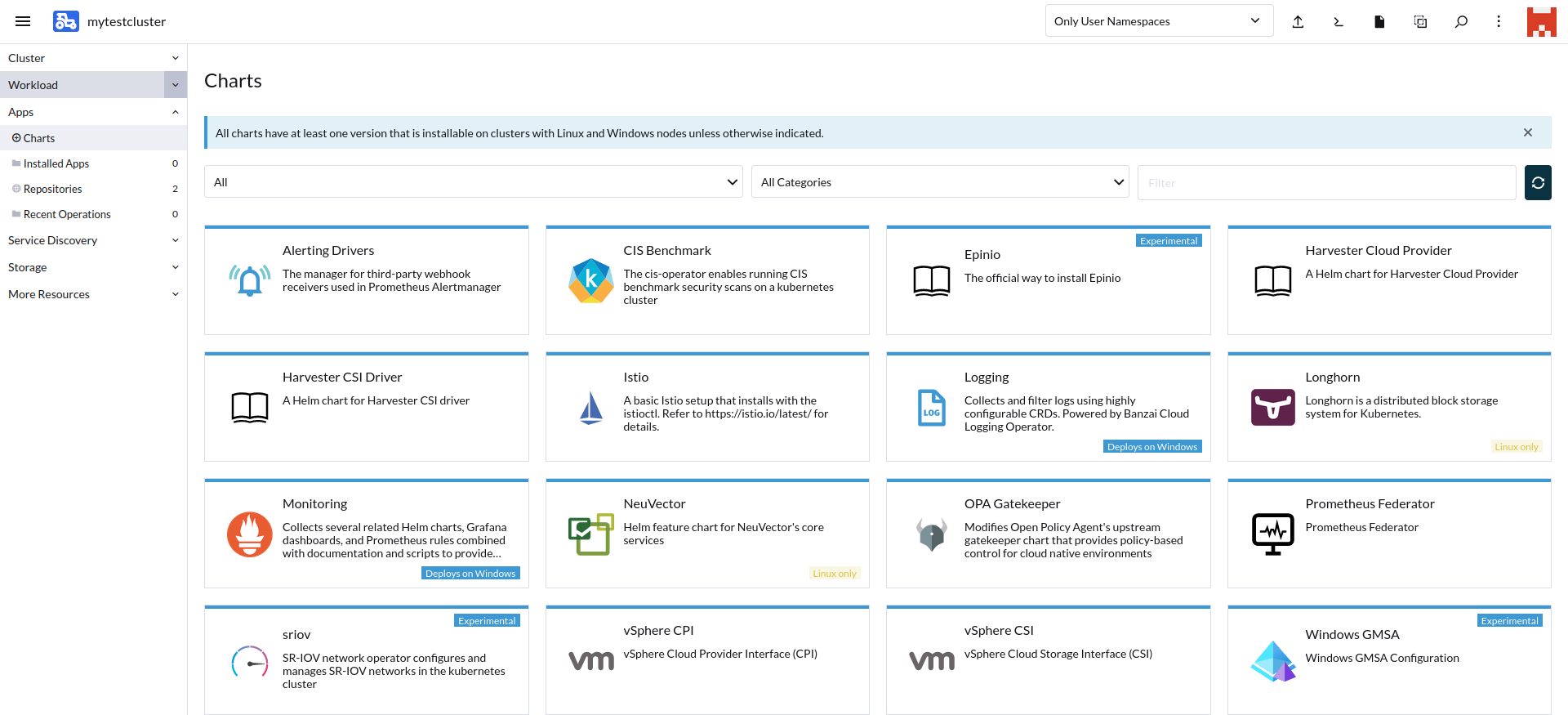The height and width of the screenshot is (715, 1568).
Task: Open the Only User Namespaces dropdown
Action: tap(1158, 21)
